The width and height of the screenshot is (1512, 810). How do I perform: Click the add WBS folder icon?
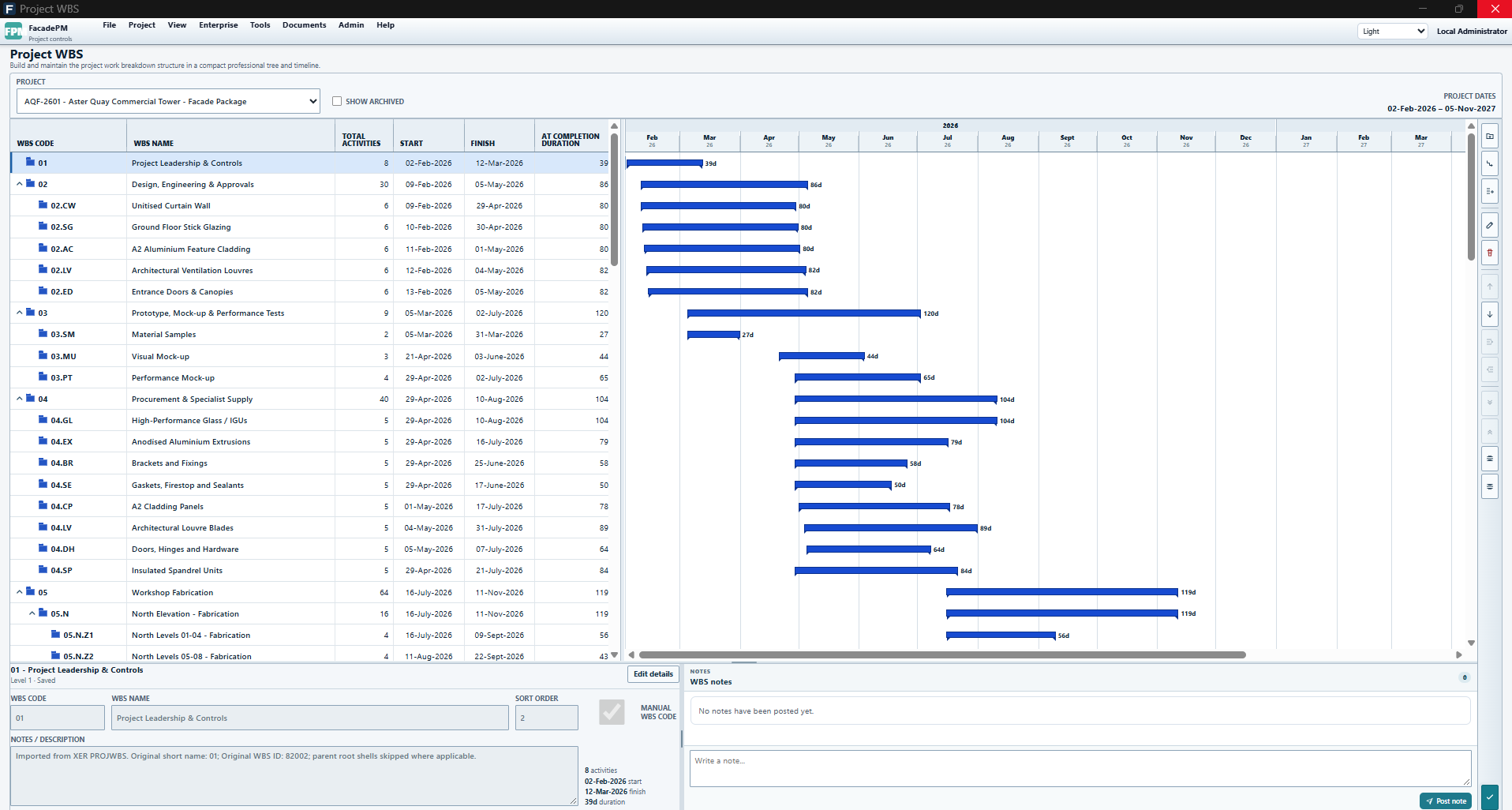click(x=1490, y=136)
